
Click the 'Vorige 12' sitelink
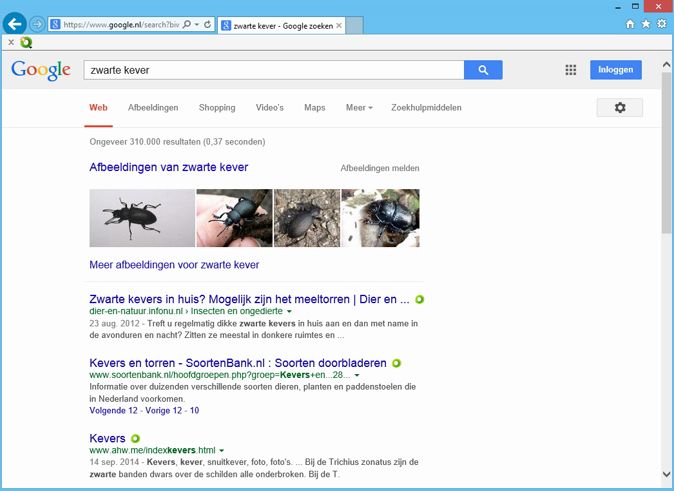[164, 411]
